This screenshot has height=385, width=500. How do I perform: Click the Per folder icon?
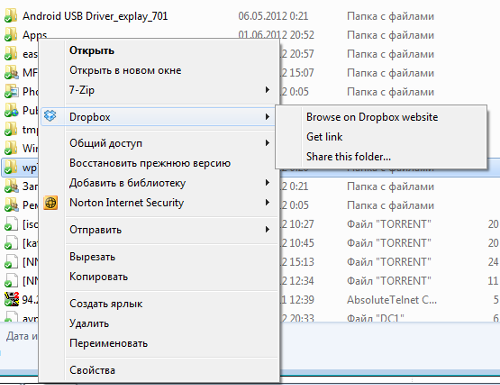point(11,205)
